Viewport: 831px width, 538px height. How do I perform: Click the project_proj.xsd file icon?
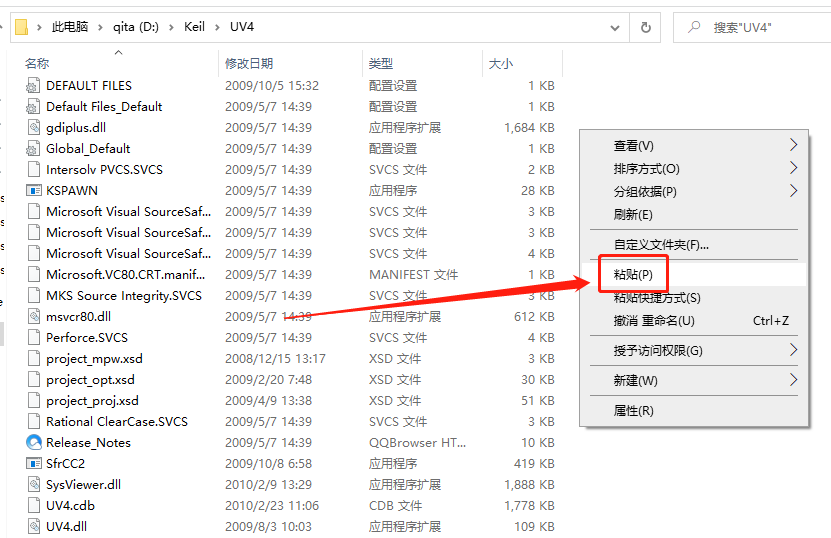[x=33, y=401]
